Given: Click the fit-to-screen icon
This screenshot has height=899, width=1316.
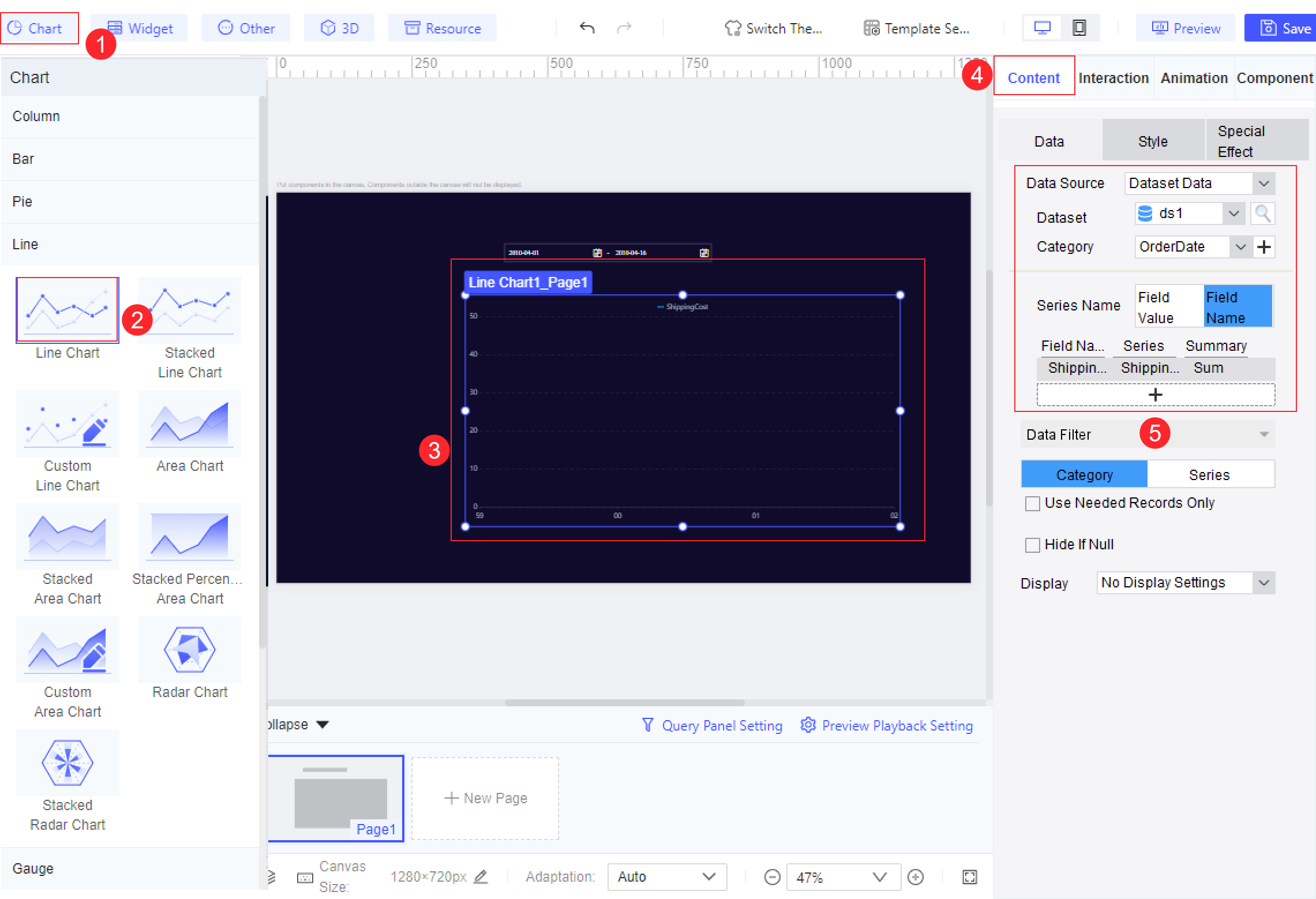Looking at the screenshot, I should pyautogui.click(x=970, y=877).
